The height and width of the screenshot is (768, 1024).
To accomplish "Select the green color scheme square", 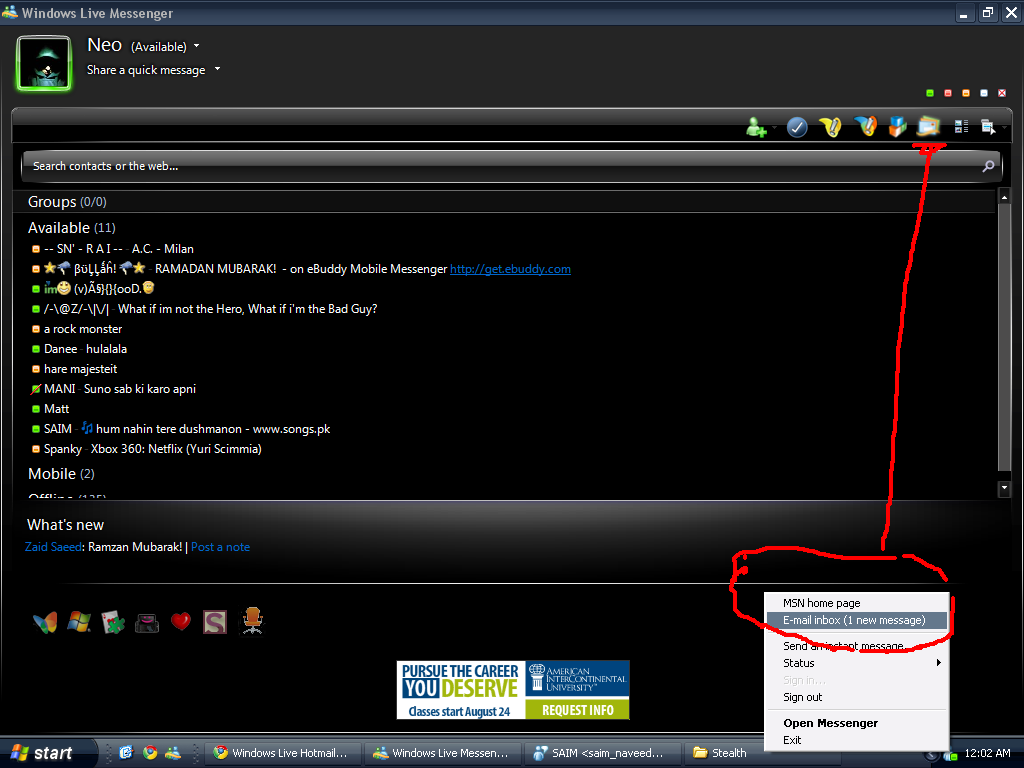I will (930, 93).
